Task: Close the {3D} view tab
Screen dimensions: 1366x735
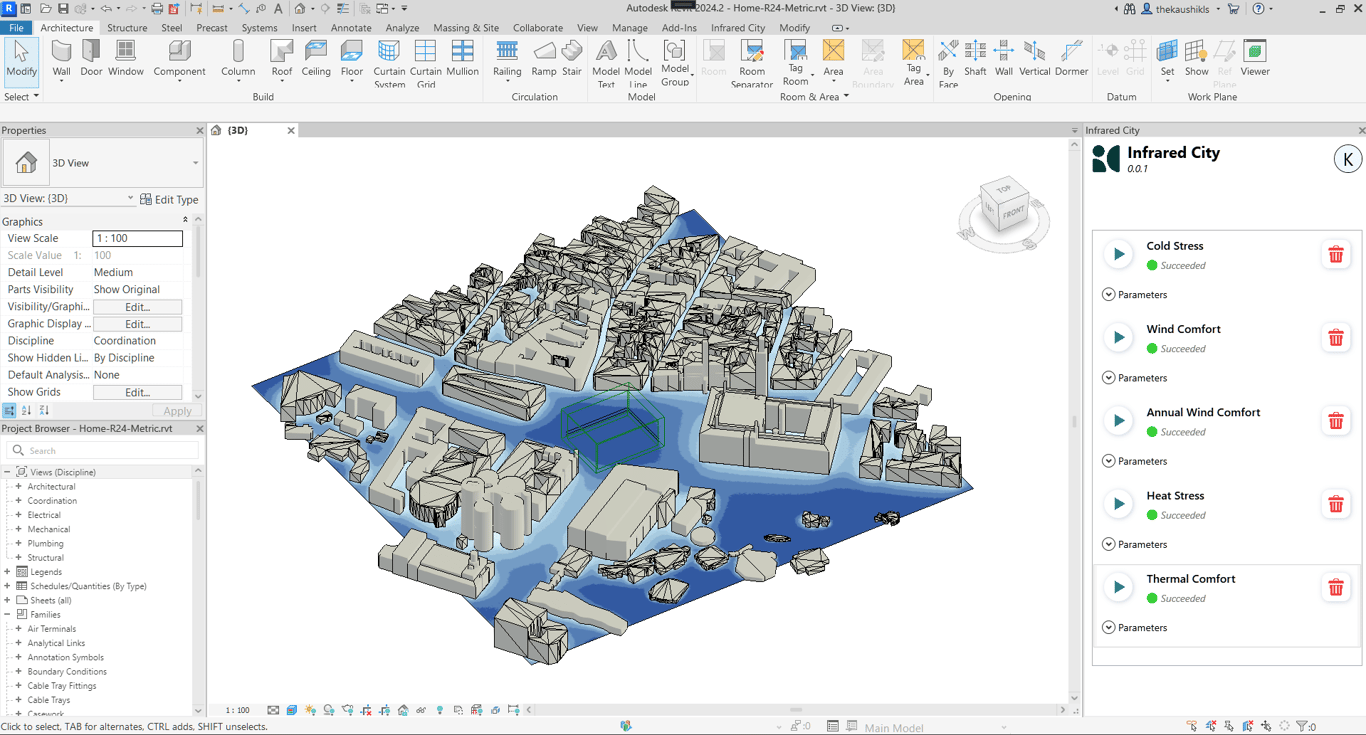Action: coord(291,131)
